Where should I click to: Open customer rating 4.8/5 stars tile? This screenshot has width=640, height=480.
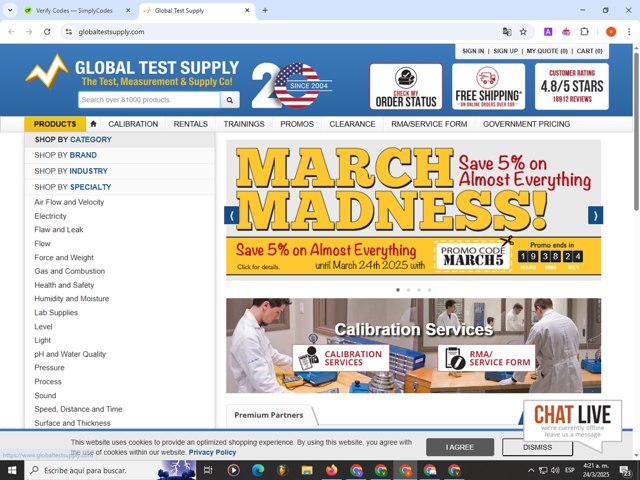coord(572,86)
